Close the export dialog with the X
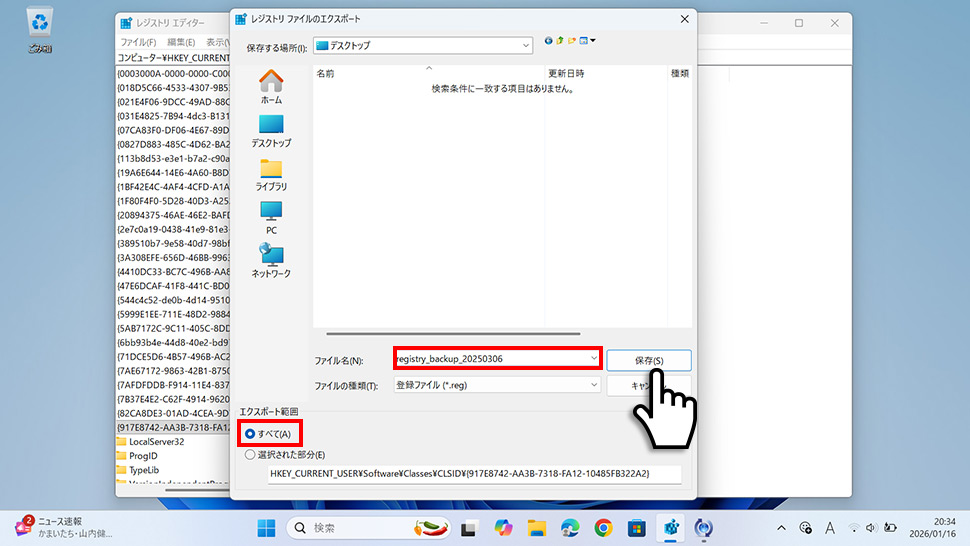Viewport: 970px width, 546px height. coord(684,19)
